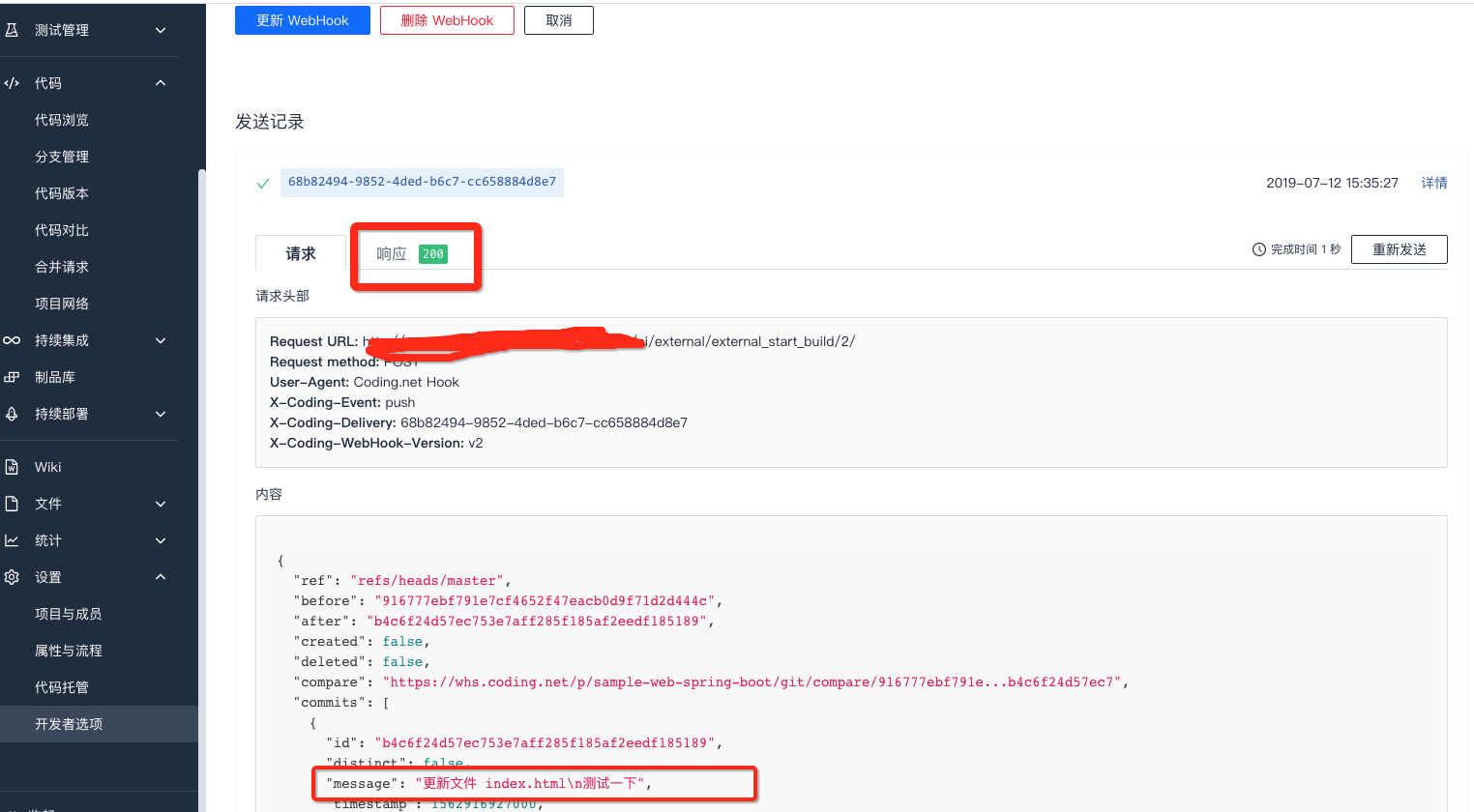
Task: Click the delivery ID 68b82494 tag
Action: (422, 182)
